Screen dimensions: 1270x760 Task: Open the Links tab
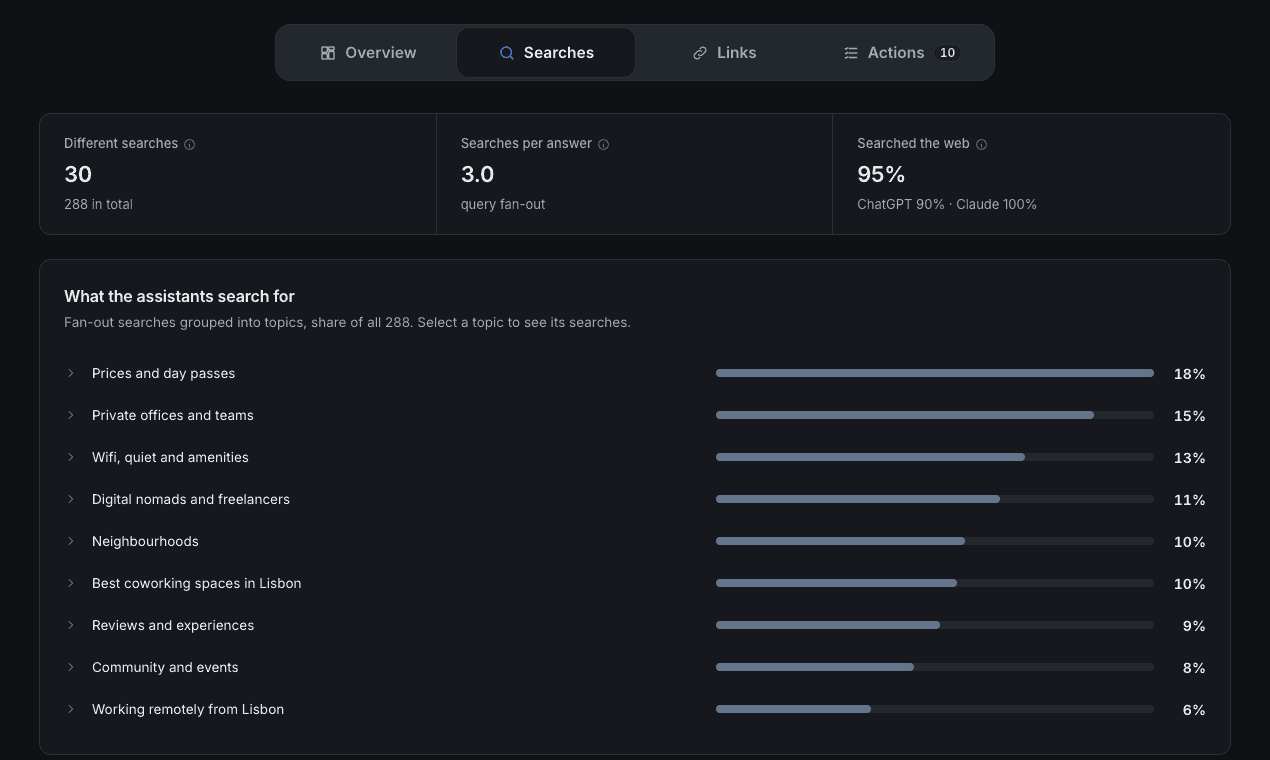[724, 53]
